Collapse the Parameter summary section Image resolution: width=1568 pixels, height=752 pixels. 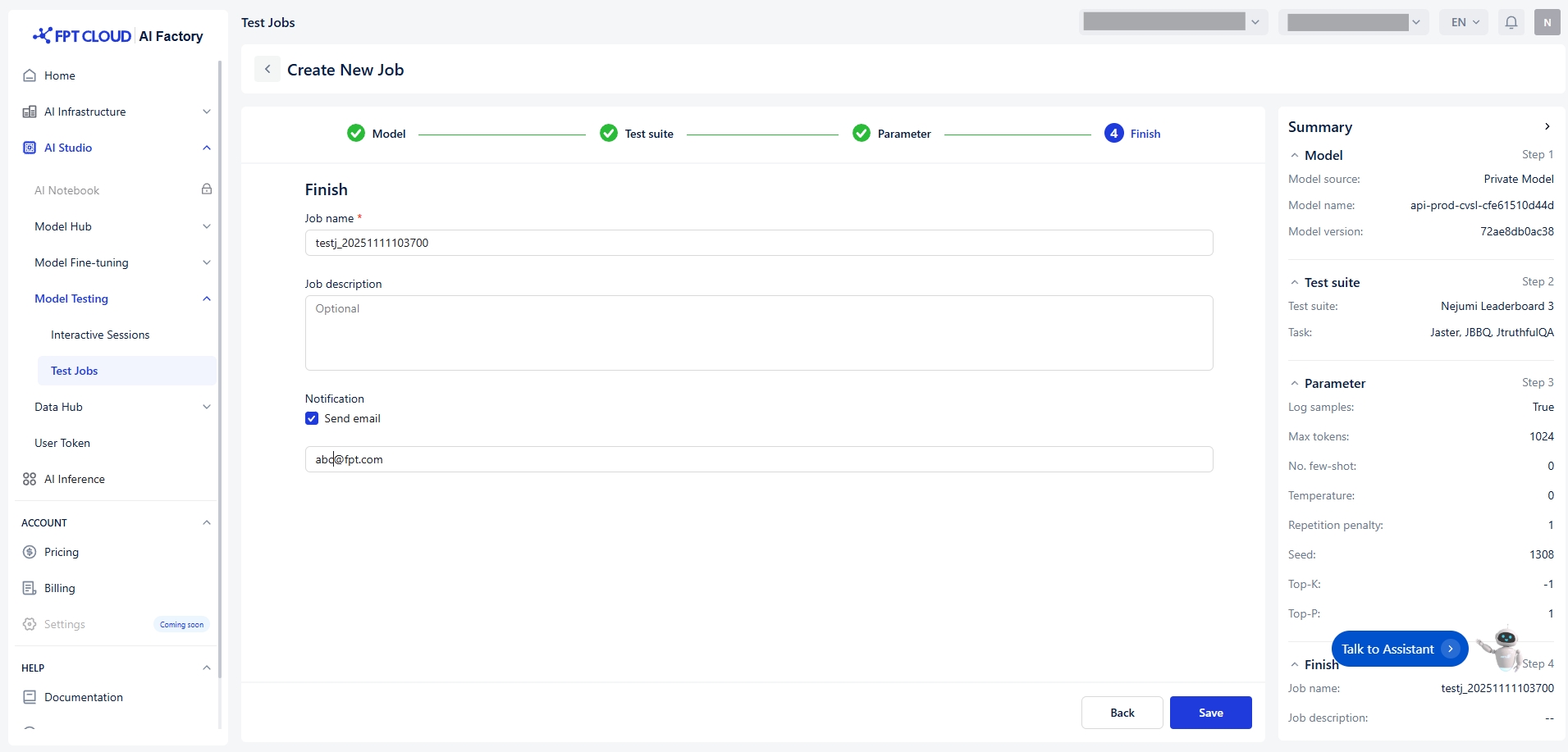(x=1295, y=384)
